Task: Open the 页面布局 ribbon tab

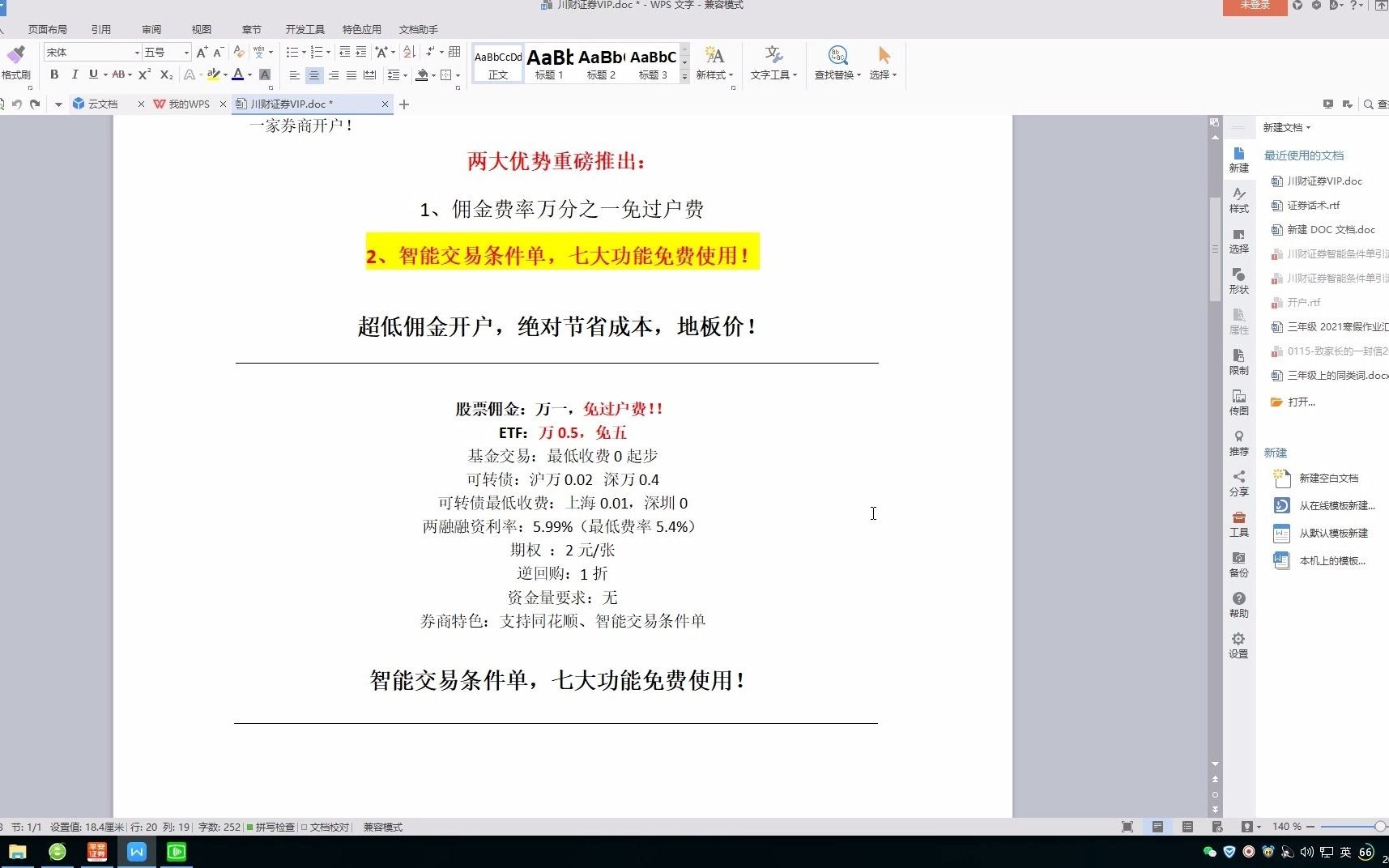Action: coord(48,29)
